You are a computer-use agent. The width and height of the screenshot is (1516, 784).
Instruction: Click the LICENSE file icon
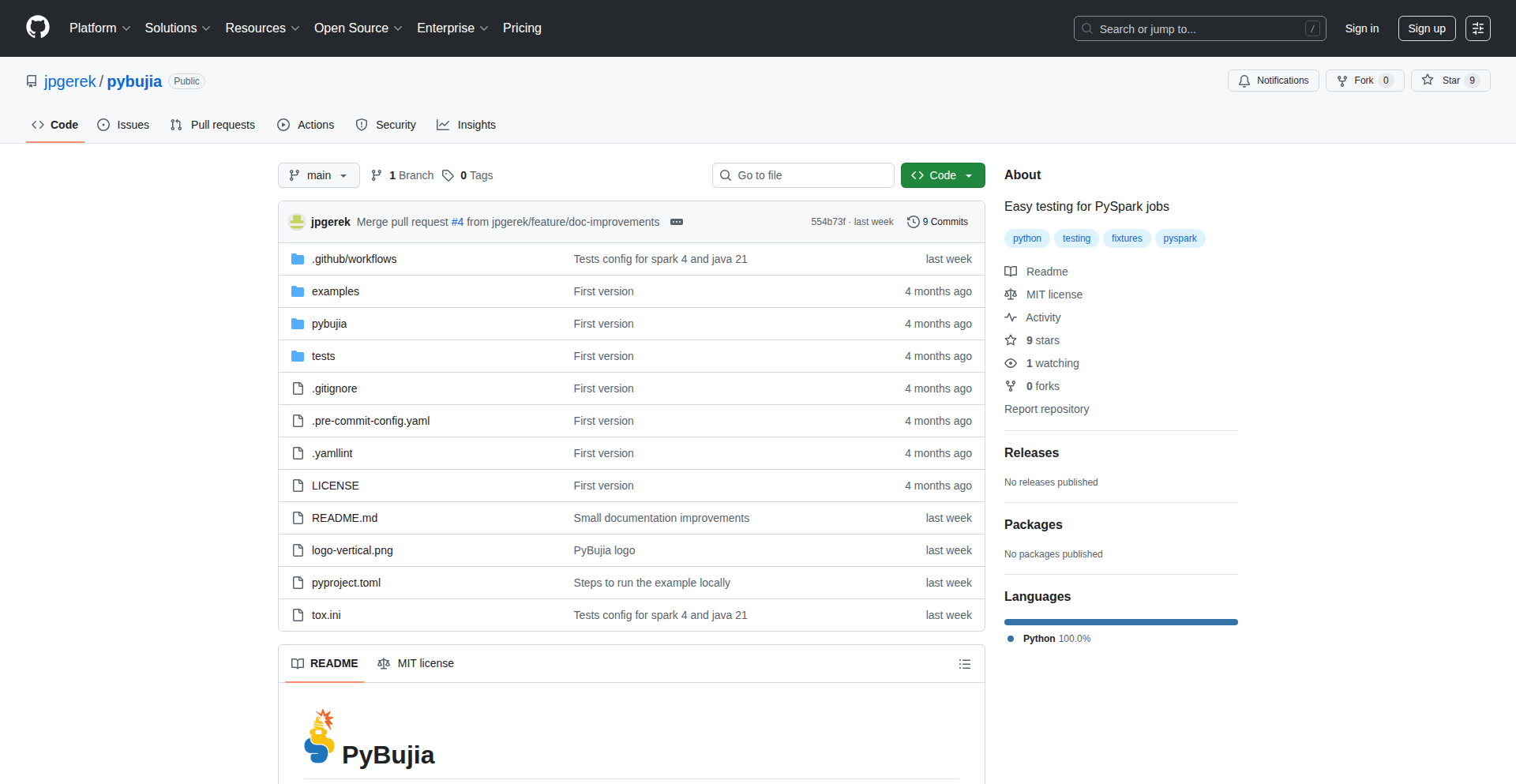[x=298, y=486]
